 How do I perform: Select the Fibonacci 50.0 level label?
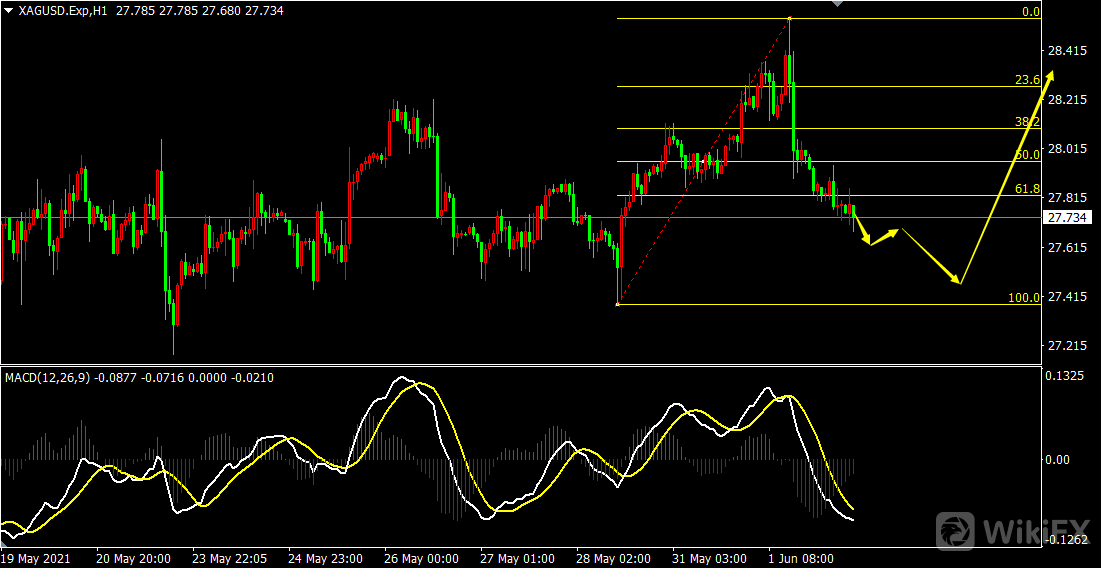coord(1028,155)
